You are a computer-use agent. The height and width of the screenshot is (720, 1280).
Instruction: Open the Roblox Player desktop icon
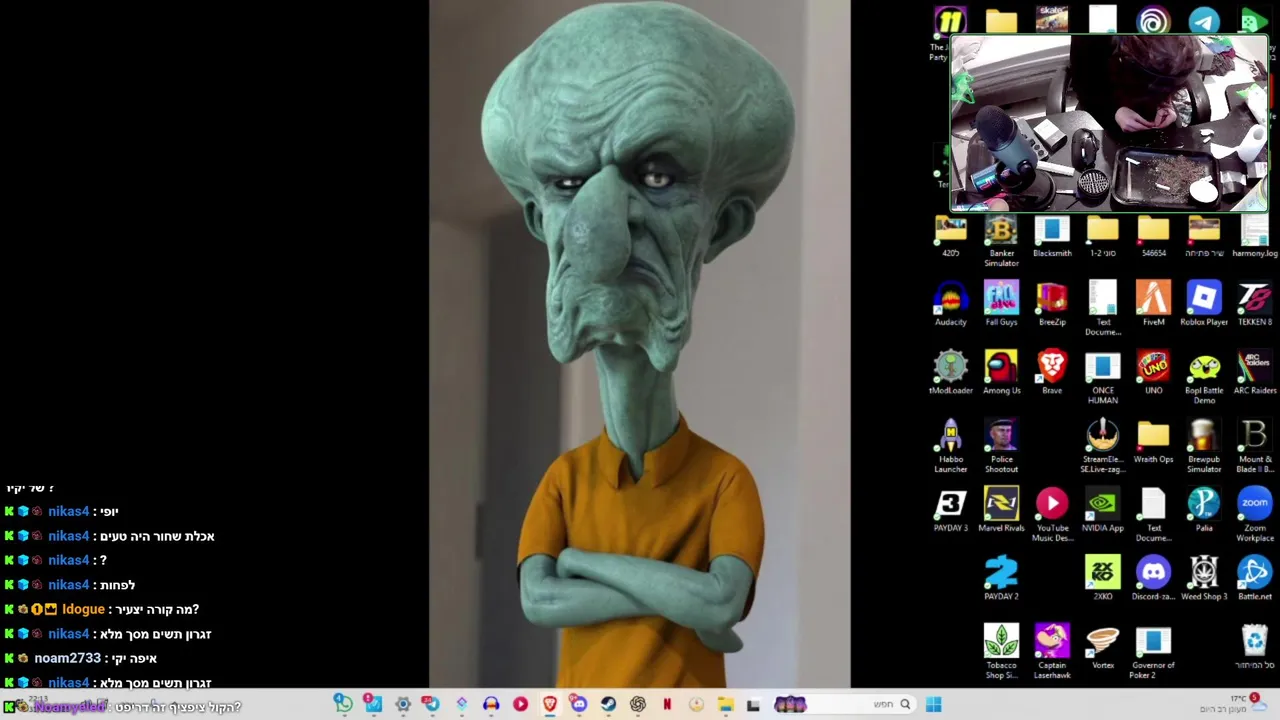(x=1204, y=305)
